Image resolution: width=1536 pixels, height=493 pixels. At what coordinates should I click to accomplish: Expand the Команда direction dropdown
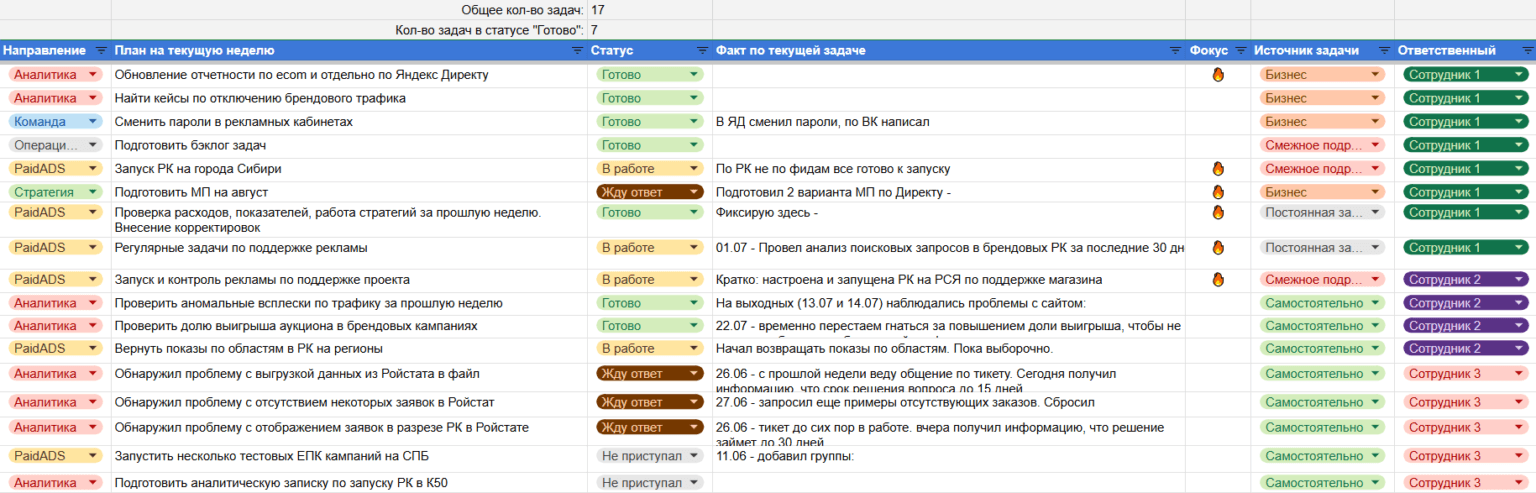coord(93,122)
